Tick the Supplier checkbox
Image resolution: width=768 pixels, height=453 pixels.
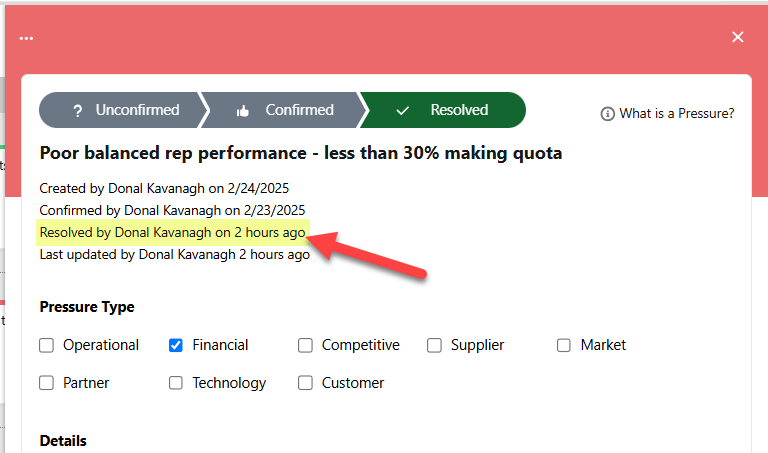435,346
